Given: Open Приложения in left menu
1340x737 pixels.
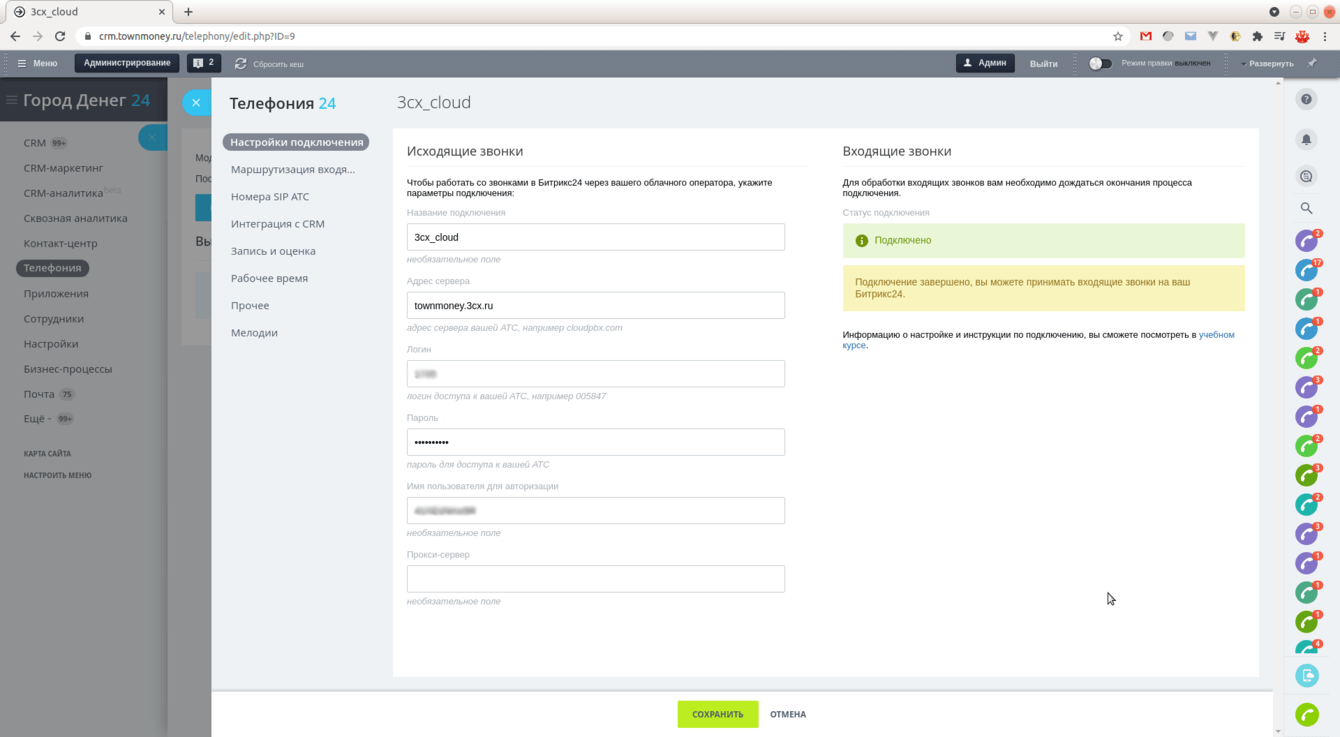Looking at the screenshot, I should (56, 293).
